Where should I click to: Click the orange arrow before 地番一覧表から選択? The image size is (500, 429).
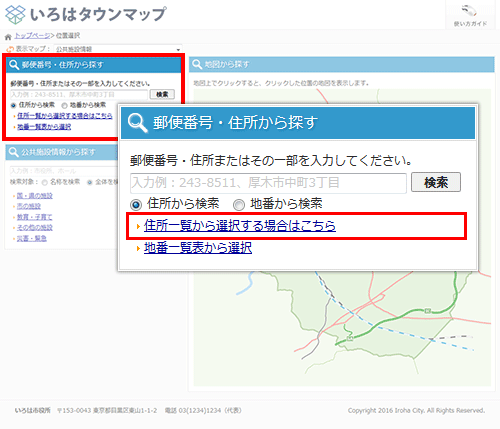(138, 248)
